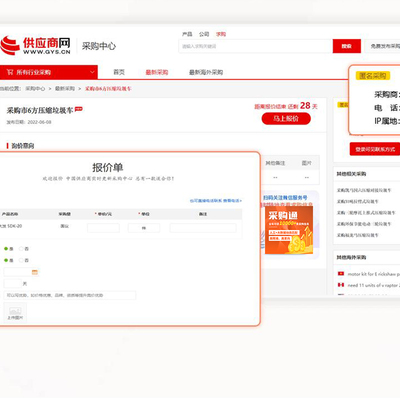The image size is (400, 400).
Task: Click the 采购通 orange promotional banner
Action: pos(289,230)
